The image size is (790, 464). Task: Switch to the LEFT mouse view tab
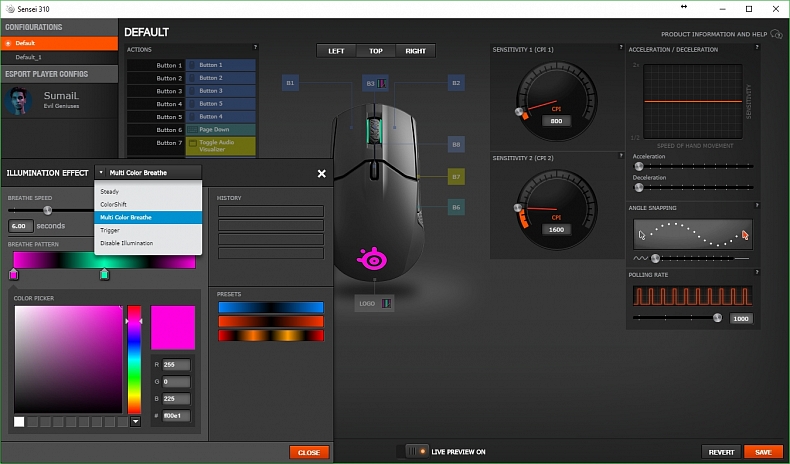tap(336, 51)
